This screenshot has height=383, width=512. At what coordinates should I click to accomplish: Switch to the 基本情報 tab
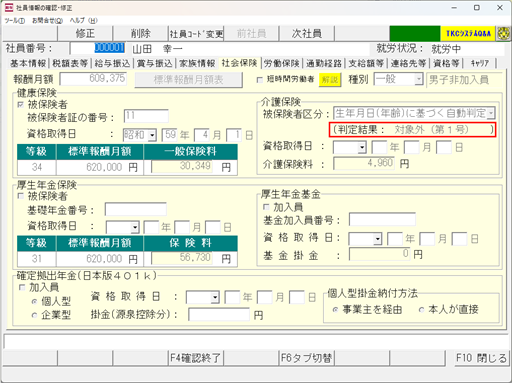pos(28,63)
